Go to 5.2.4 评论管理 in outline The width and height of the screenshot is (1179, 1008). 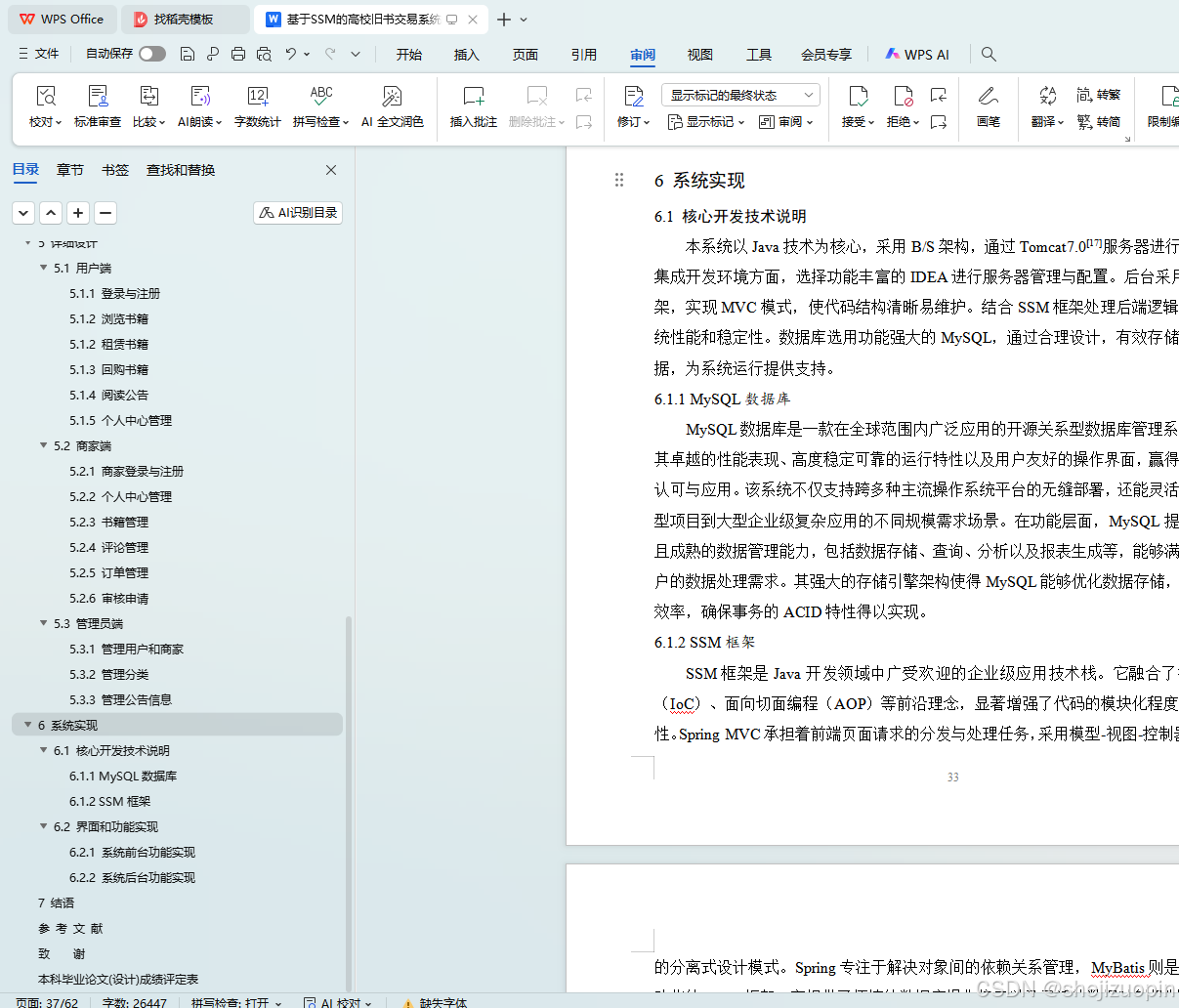point(108,547)
